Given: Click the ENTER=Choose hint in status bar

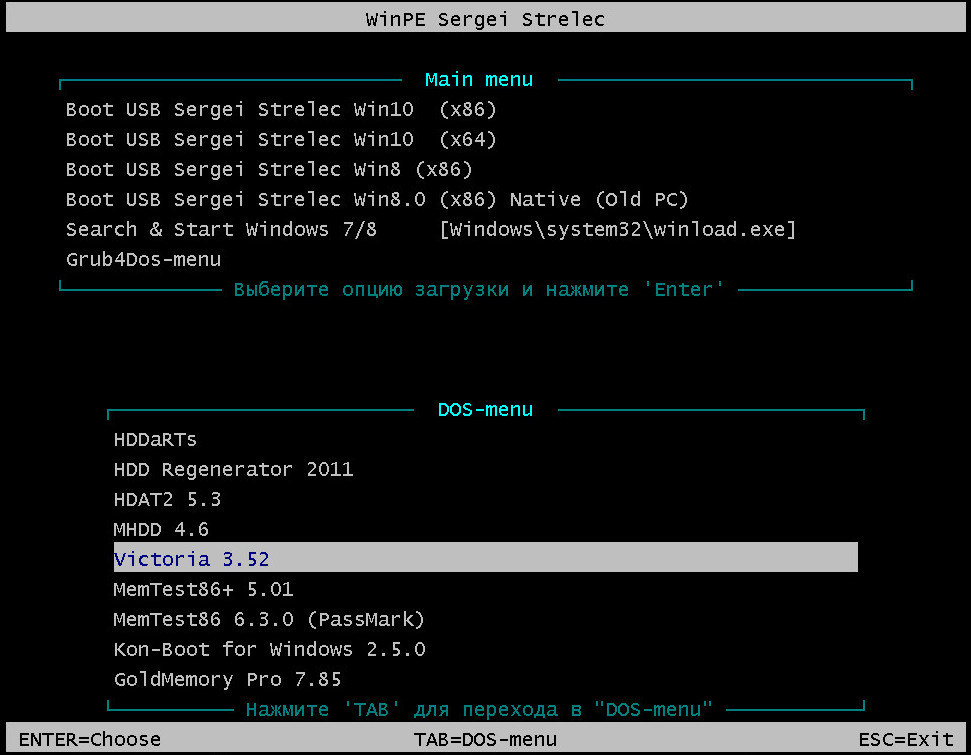Looking at the screenshot, I should click(x=90, y=740).
